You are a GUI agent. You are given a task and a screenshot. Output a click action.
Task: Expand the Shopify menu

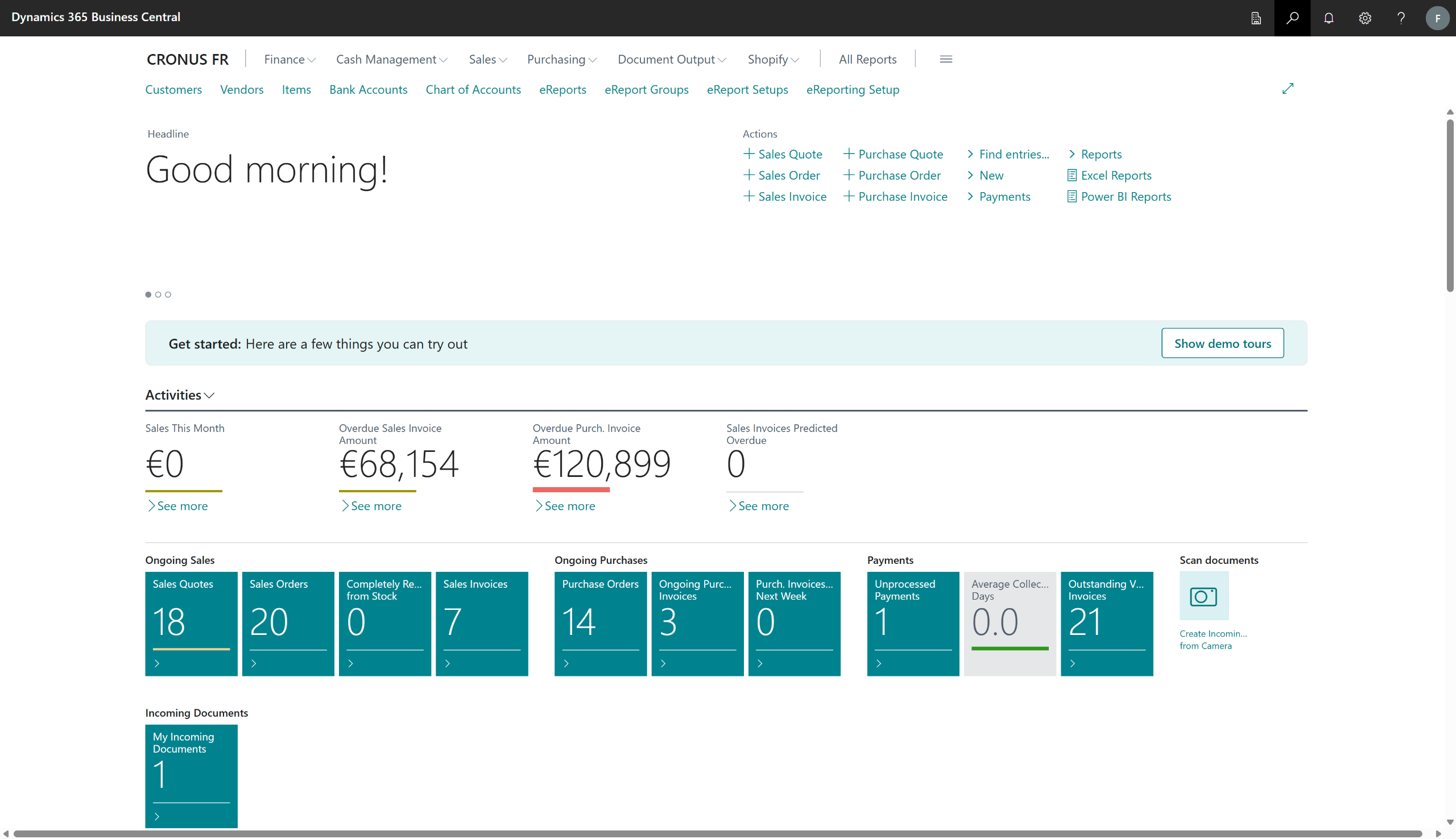(x=773, y=59)
